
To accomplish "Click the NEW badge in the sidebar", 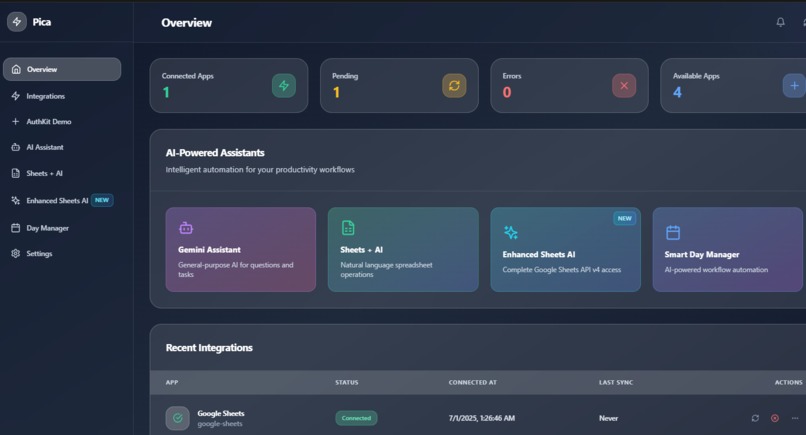I will click(x=102, y=200).
